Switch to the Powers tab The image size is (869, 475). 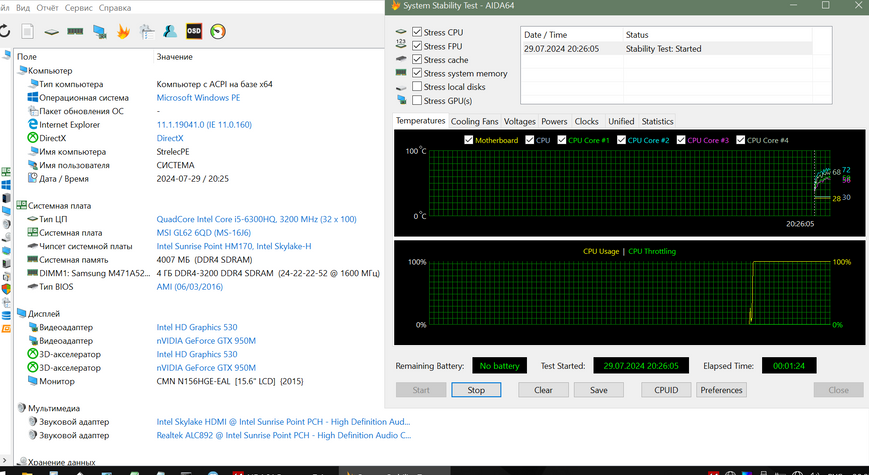554,121
